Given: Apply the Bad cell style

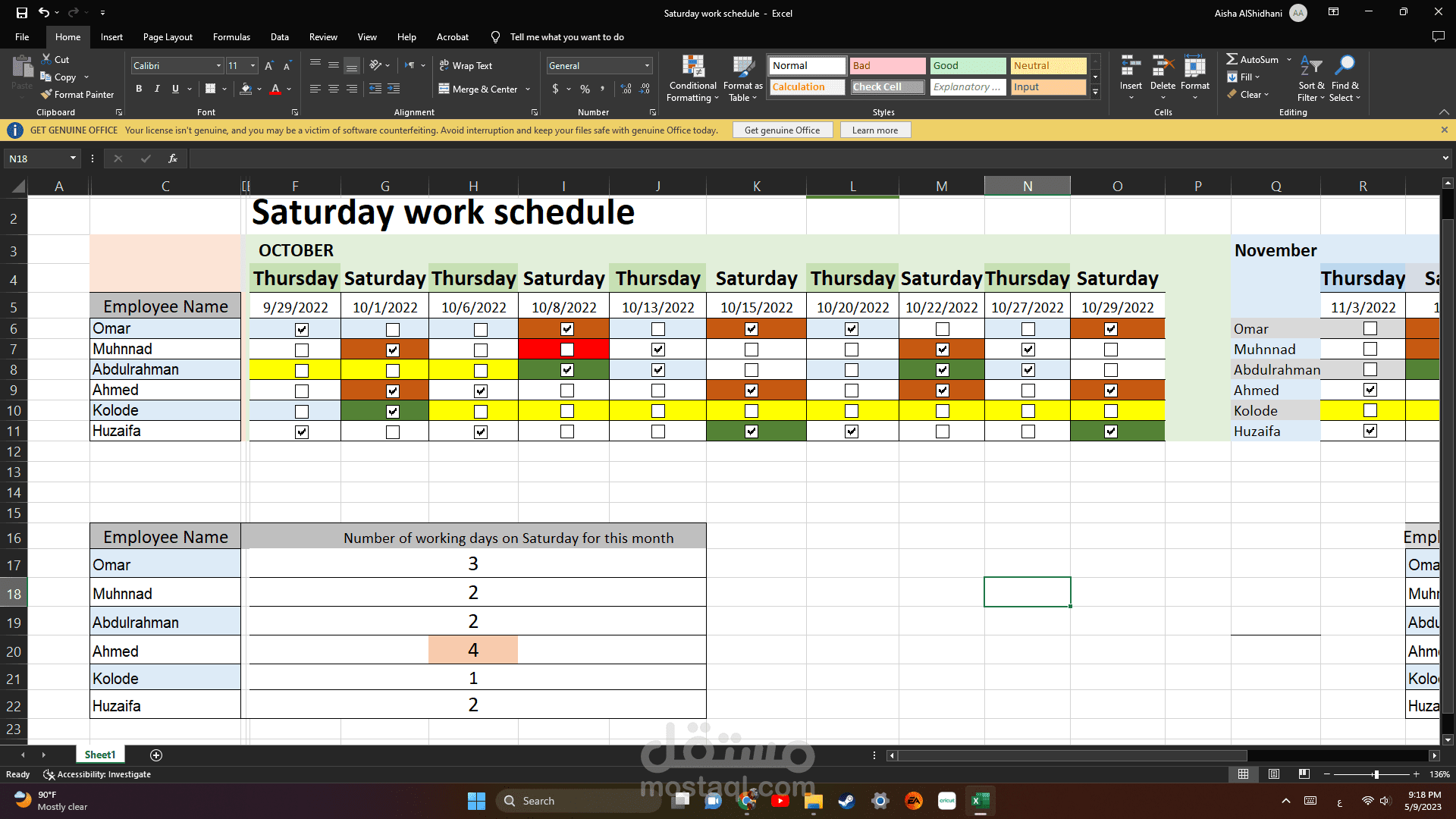Looking at the screenshot, I should point(887,66).
